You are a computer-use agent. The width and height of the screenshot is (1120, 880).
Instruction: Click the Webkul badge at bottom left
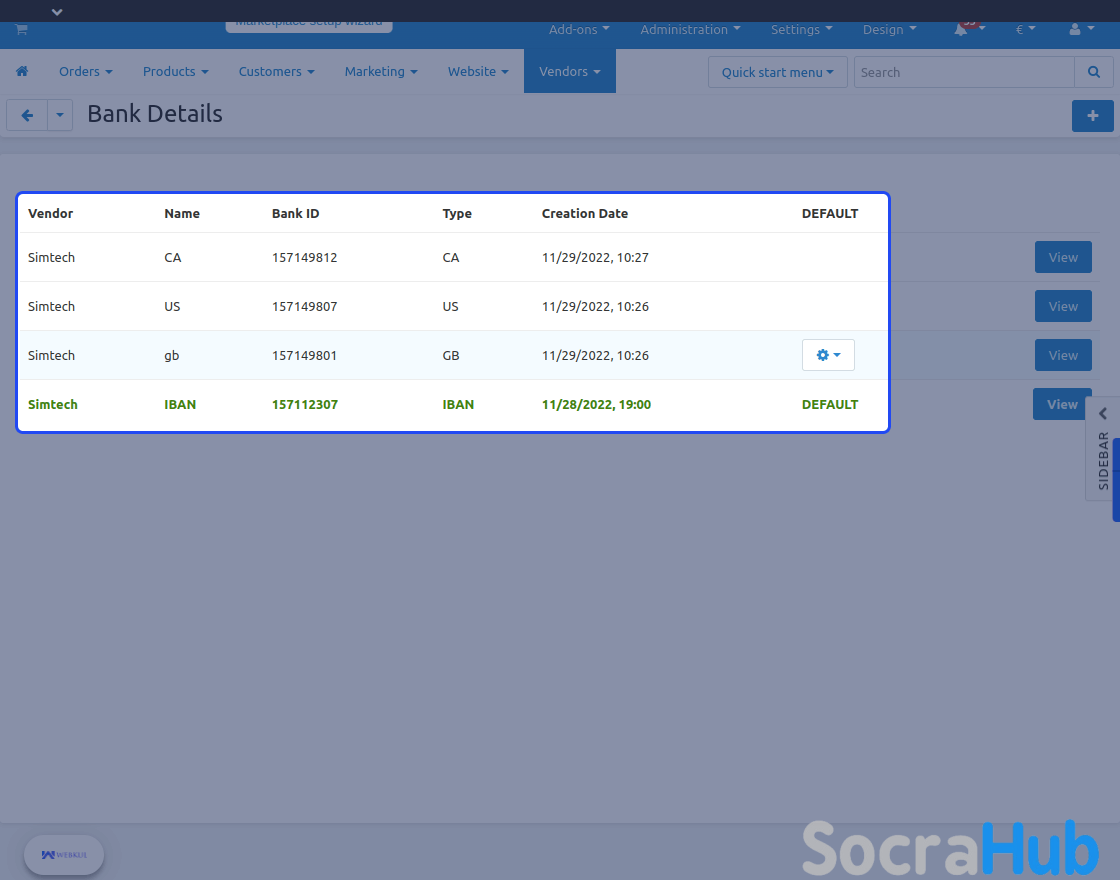64,855
